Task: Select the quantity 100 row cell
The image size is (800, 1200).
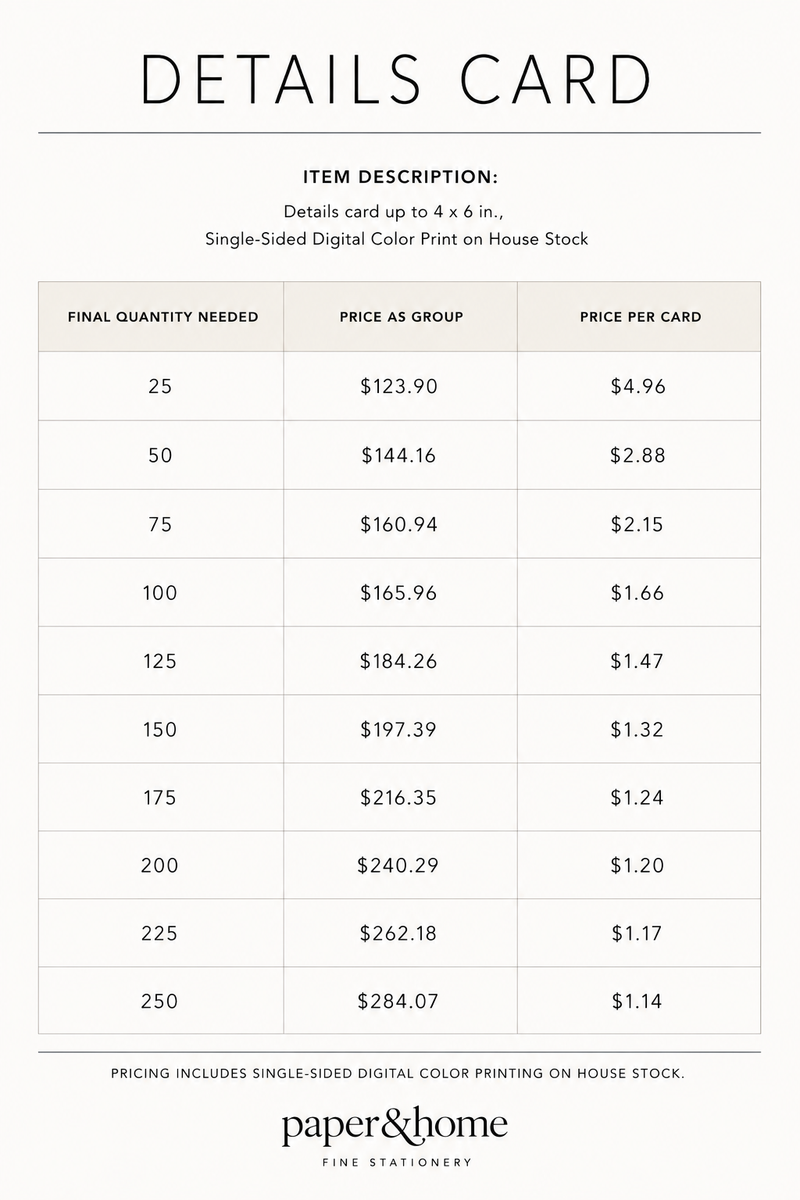Action: point(160,592)
